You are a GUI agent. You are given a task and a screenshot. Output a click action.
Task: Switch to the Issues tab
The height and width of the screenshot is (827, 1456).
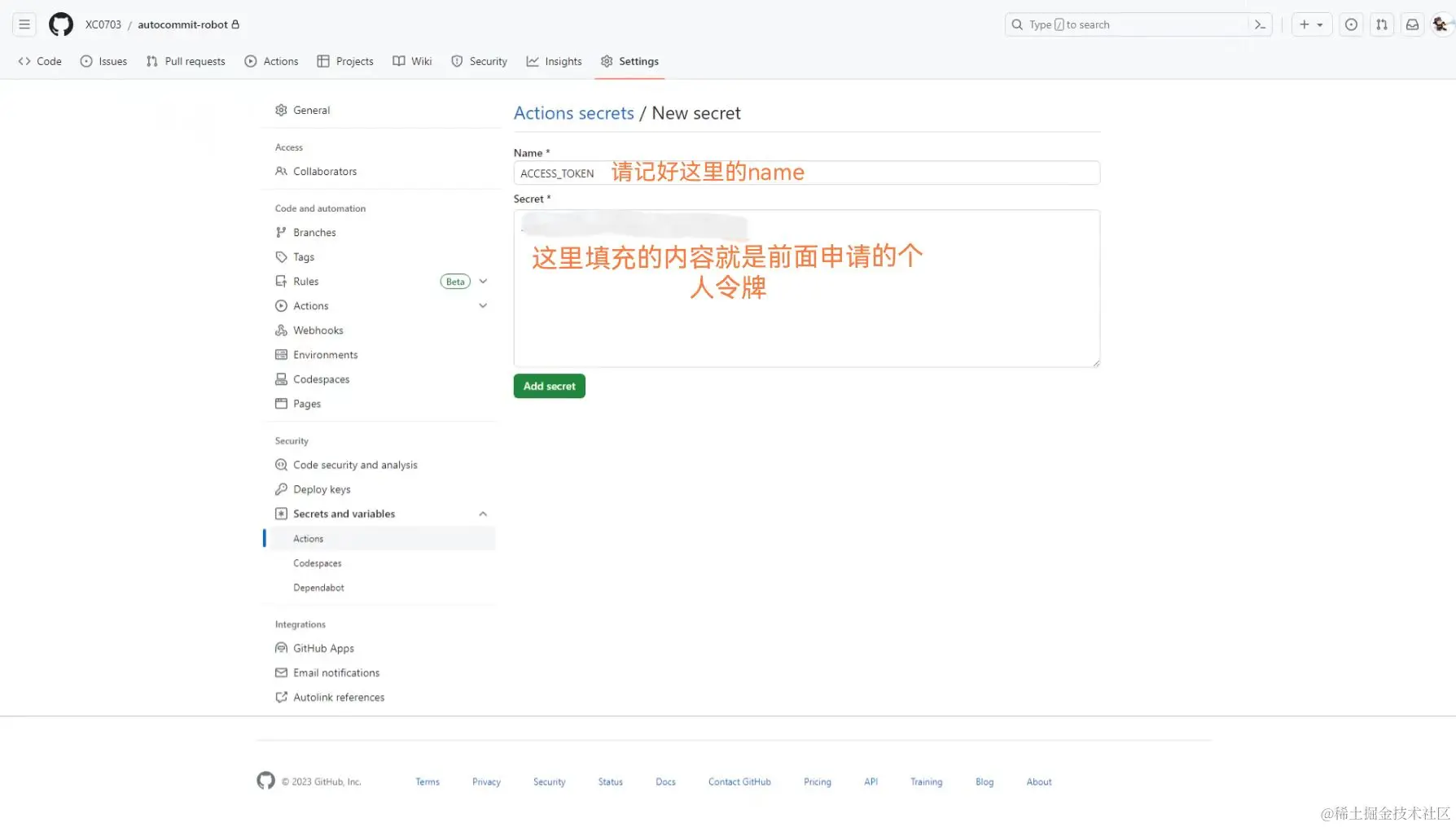(x=103, y=61)
